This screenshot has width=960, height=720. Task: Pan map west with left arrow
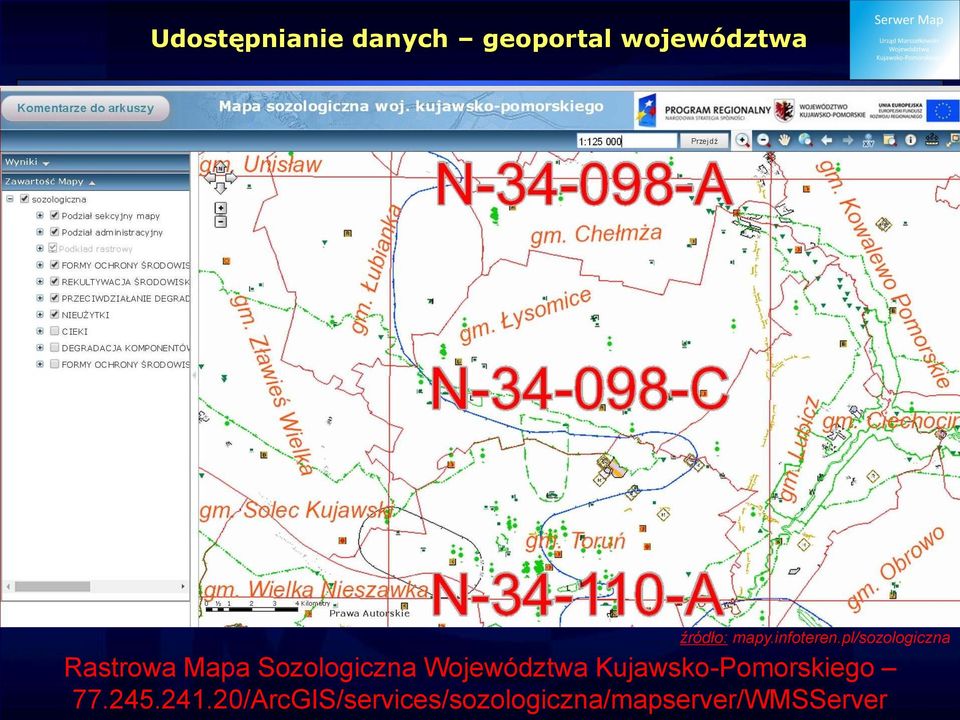click(209, 178)
